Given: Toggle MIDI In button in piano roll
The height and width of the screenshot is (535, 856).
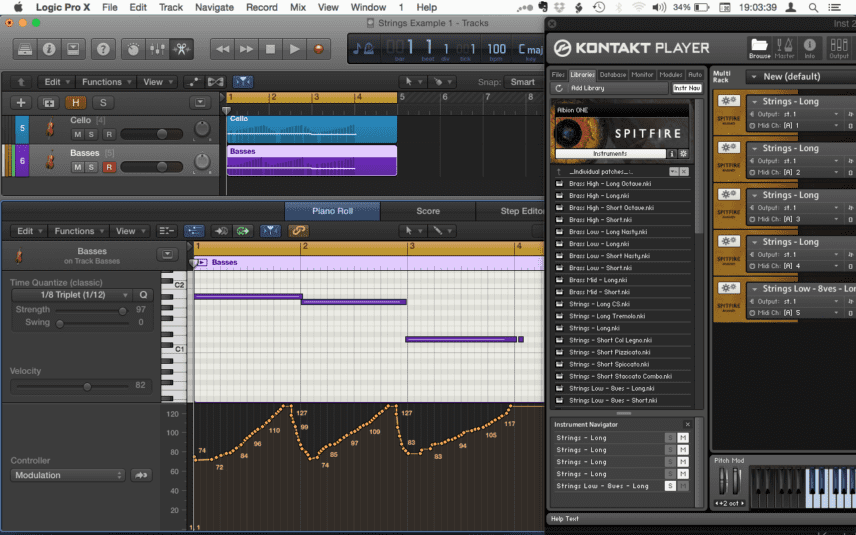Looking at the screenshot, I should pyautogui.click(x=221, y=231).
